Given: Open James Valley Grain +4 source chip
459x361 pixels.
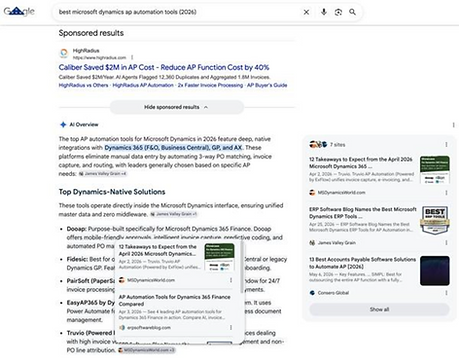Looking at the screenshot, I should pos(103,174).
